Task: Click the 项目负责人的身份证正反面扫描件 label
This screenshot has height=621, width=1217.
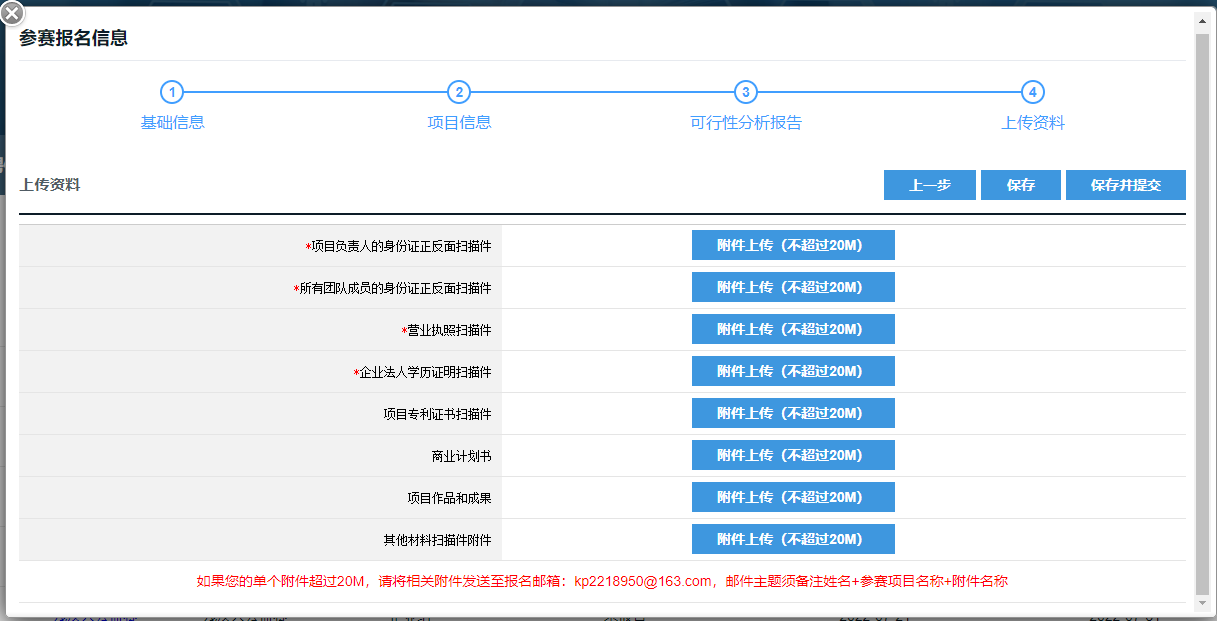Action: coord(399,246)
